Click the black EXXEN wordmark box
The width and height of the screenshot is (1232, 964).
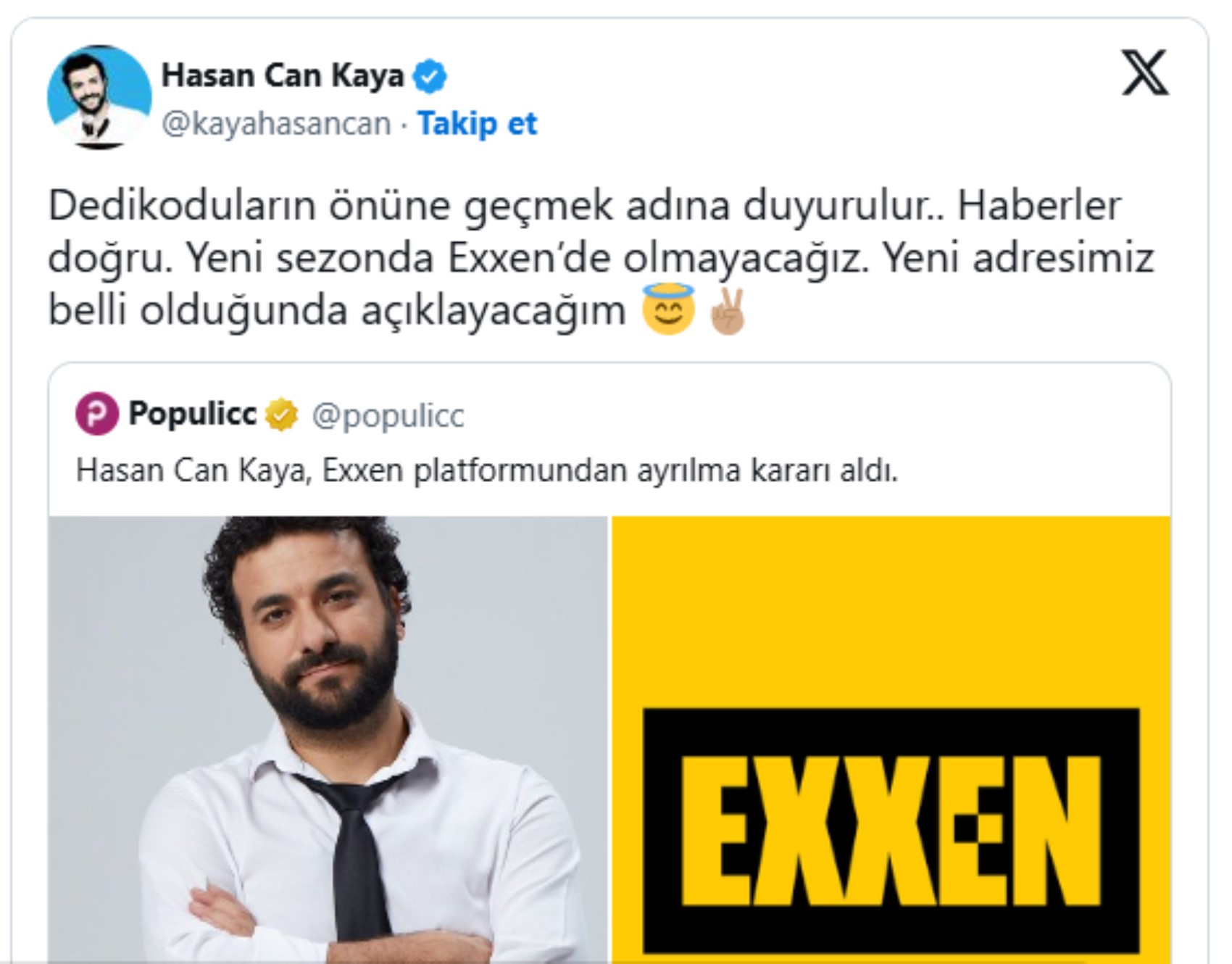point(891,830)
